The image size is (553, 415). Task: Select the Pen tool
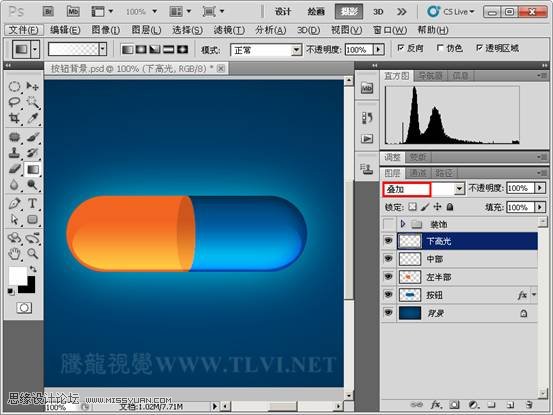tap(14, 203)
